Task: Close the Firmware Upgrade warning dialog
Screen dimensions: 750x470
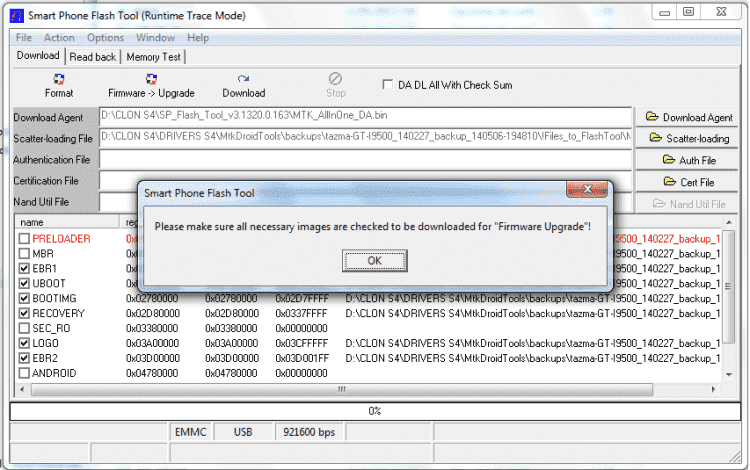Action: 587,189
